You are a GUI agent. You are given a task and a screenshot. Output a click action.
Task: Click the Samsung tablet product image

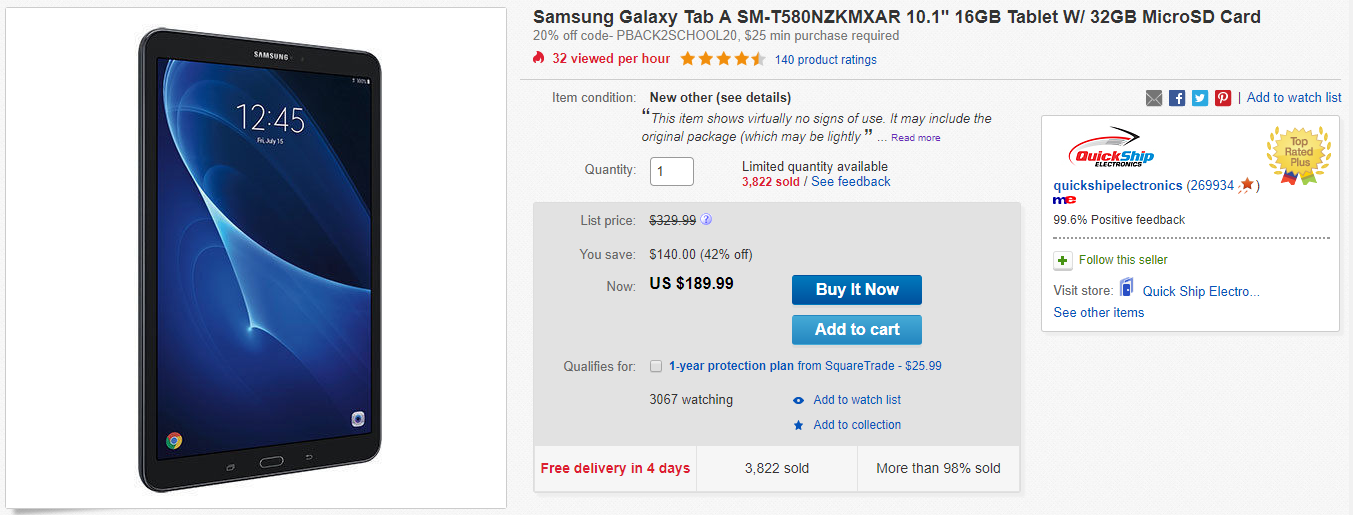click(x=261, y=259)
